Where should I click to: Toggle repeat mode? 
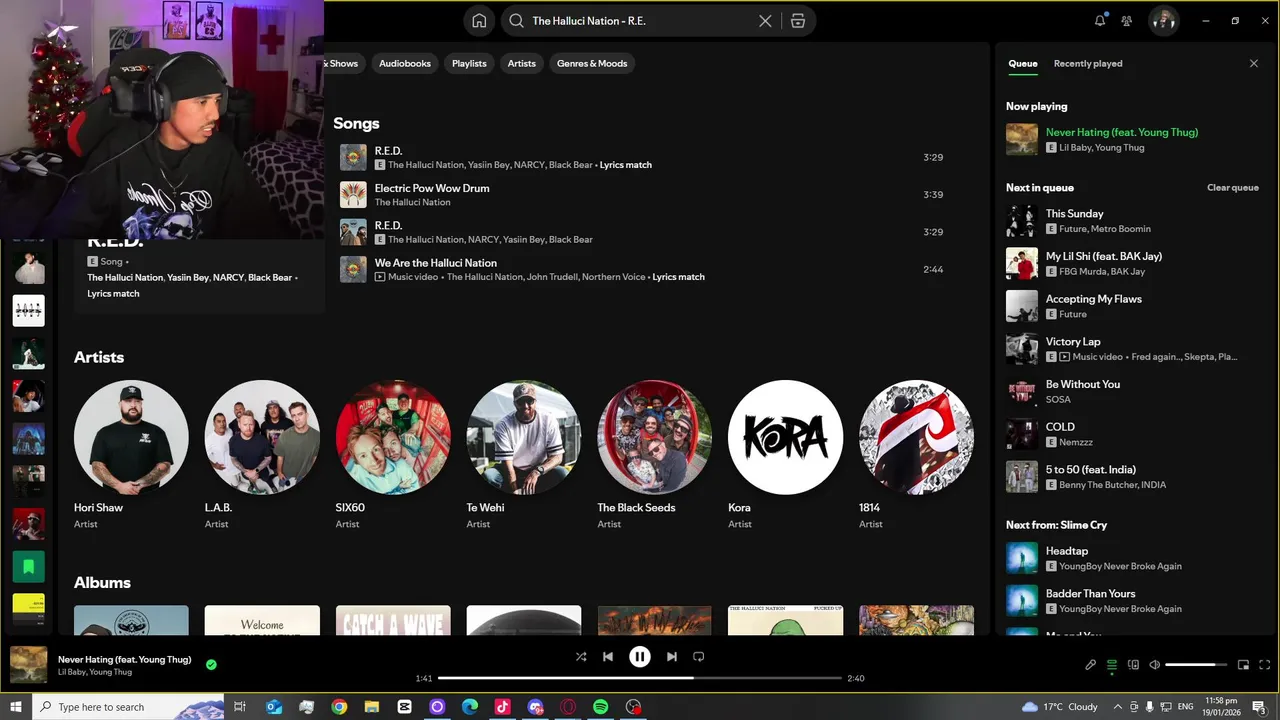(699, 657)
